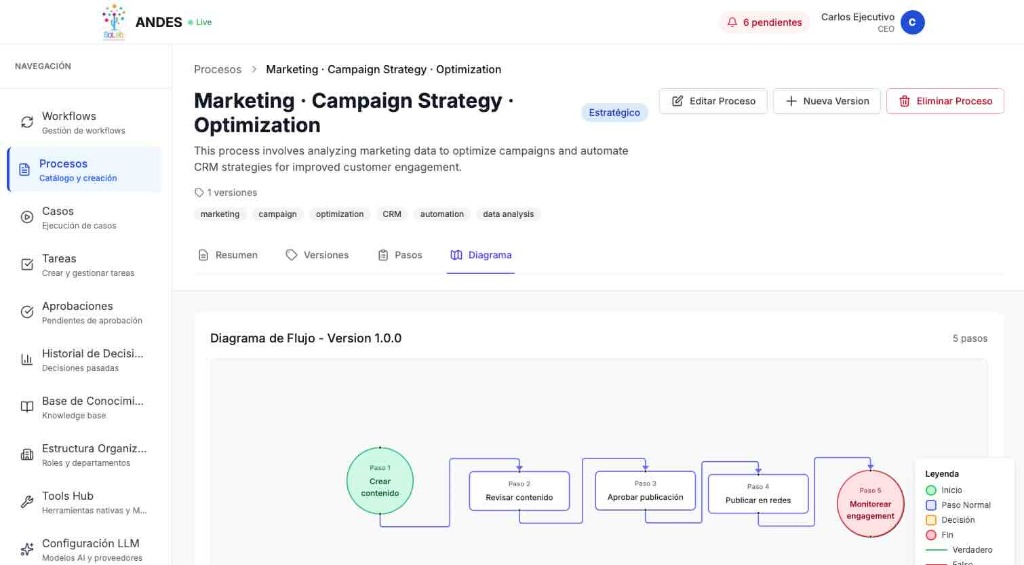Screen dimensions: 1024x565
Task: Switch to the Versiones tab
Action: pos(317,255)
